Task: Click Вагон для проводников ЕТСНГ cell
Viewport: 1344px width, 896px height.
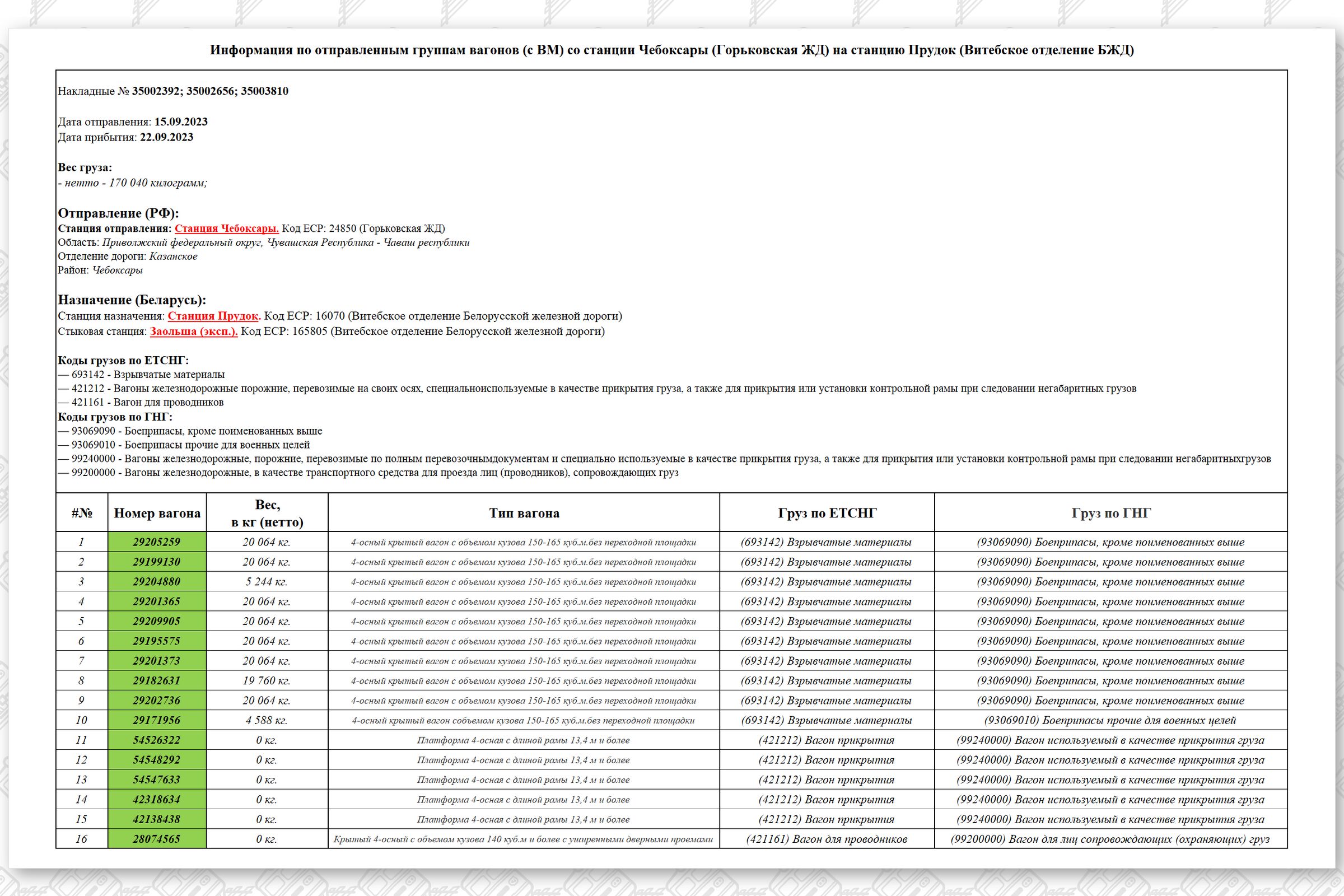Action: (x=827, y=839)
